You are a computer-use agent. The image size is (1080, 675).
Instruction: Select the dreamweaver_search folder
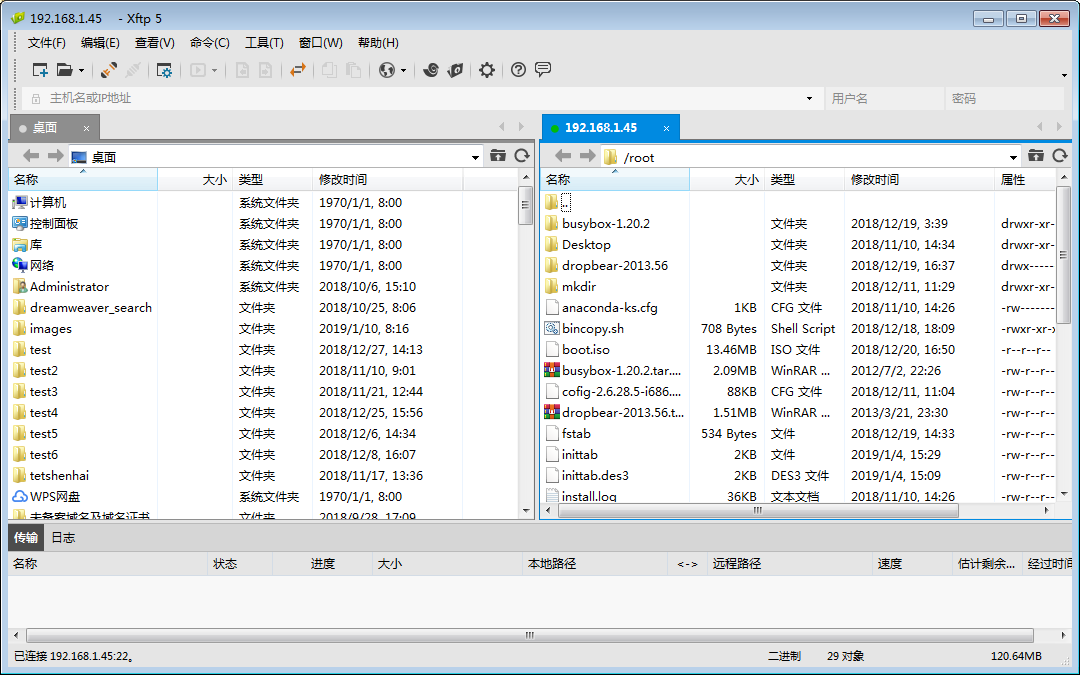[x=83, y=308]
